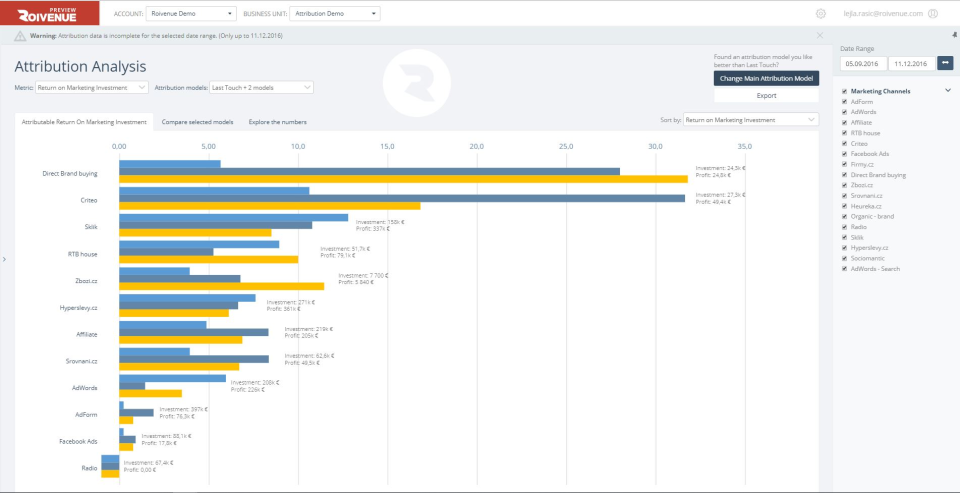Open the Metric dropdown
The width and height of the screenshot is (960, 493).
point(92,88)
